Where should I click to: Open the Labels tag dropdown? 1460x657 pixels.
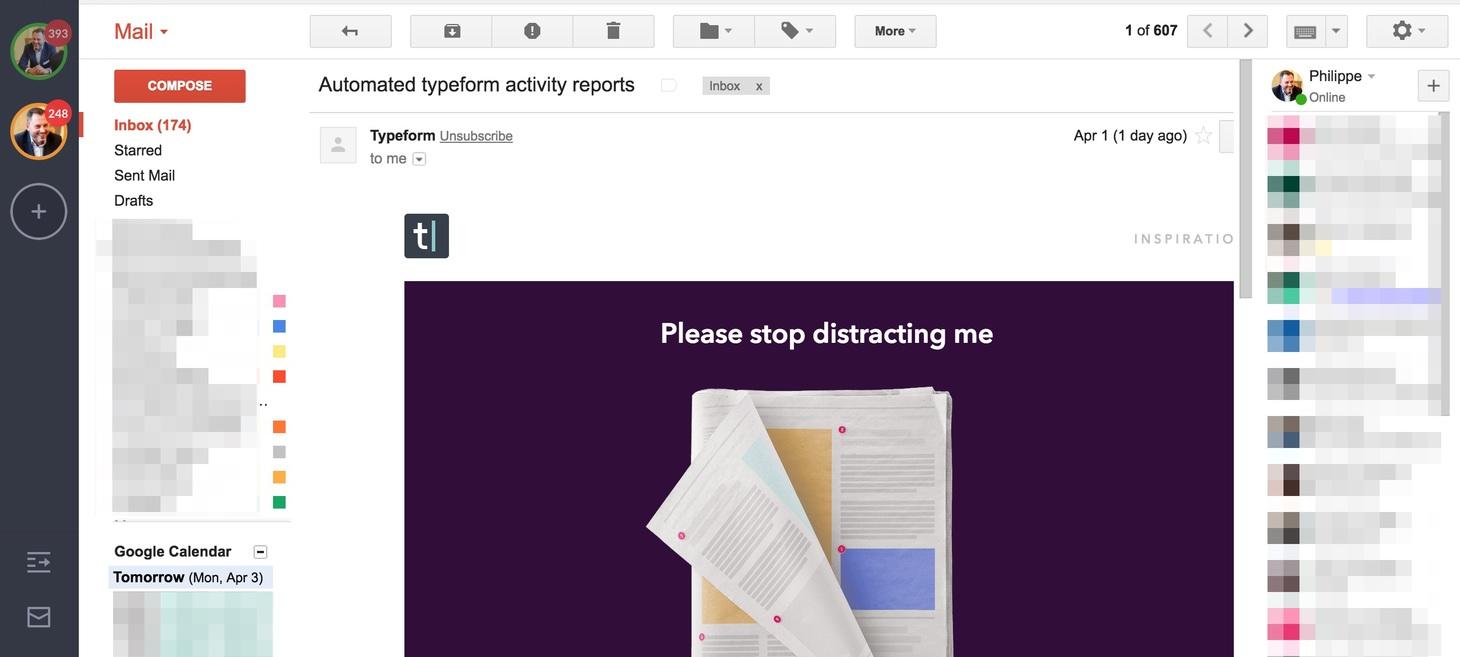click(x=795, y=31)
